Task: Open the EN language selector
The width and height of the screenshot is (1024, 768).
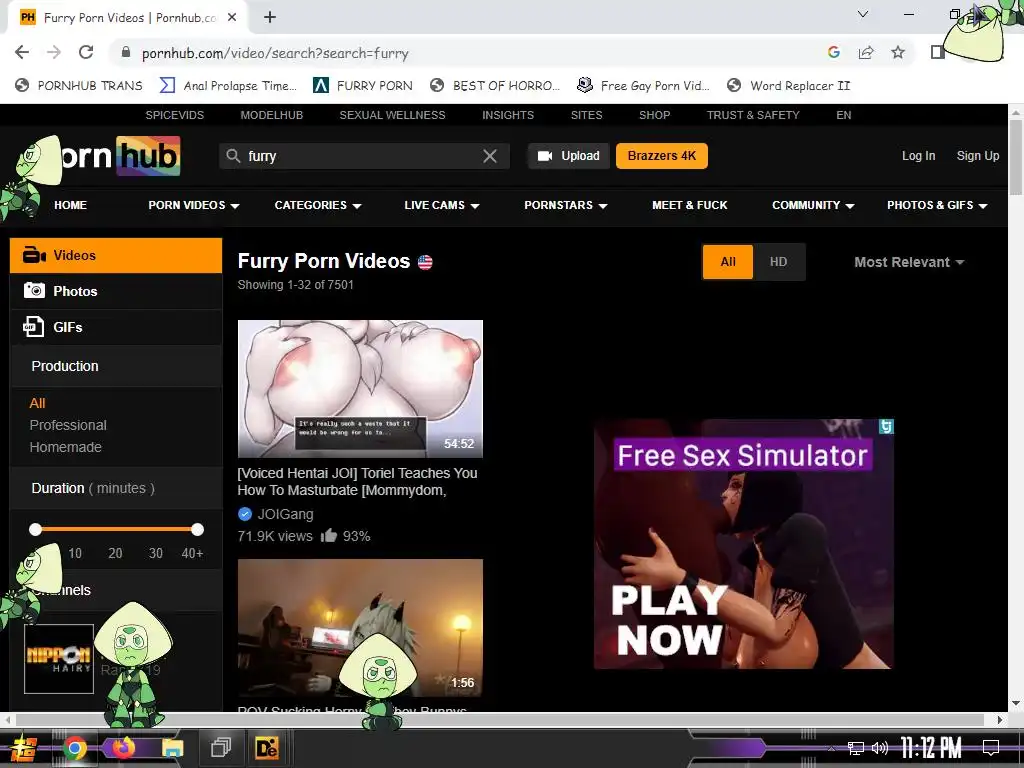Action: pyautogui.click(x=844, y=115)
